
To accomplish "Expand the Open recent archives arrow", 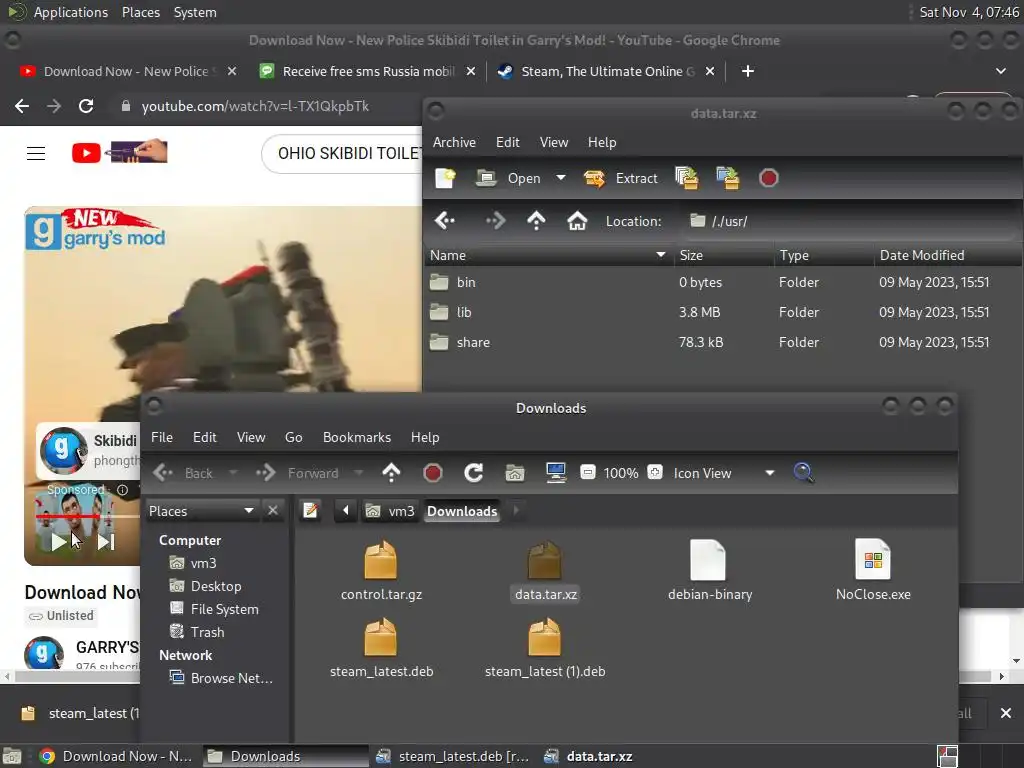I will [560, 178].
